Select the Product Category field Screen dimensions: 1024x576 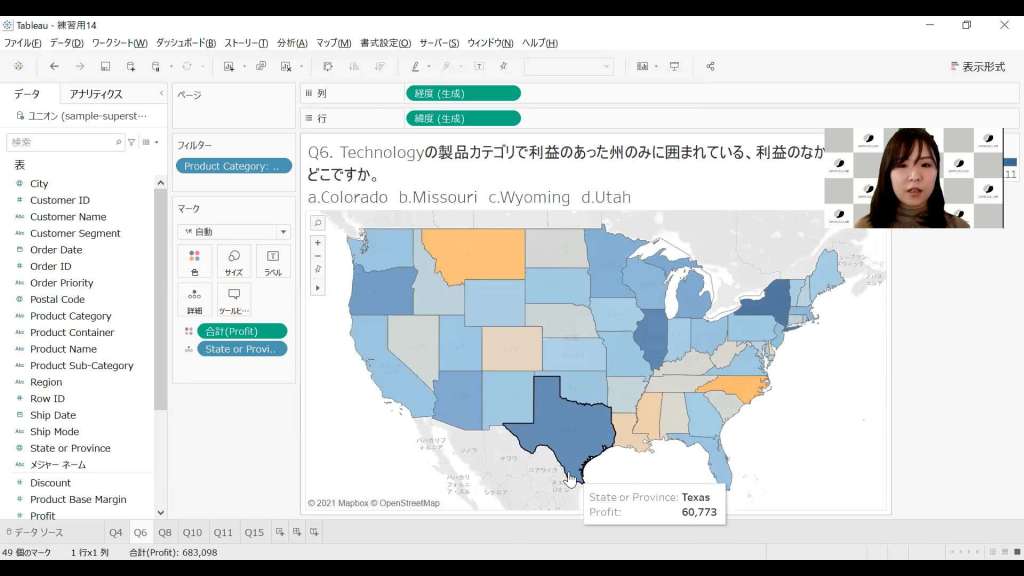(x=71, y=316)
